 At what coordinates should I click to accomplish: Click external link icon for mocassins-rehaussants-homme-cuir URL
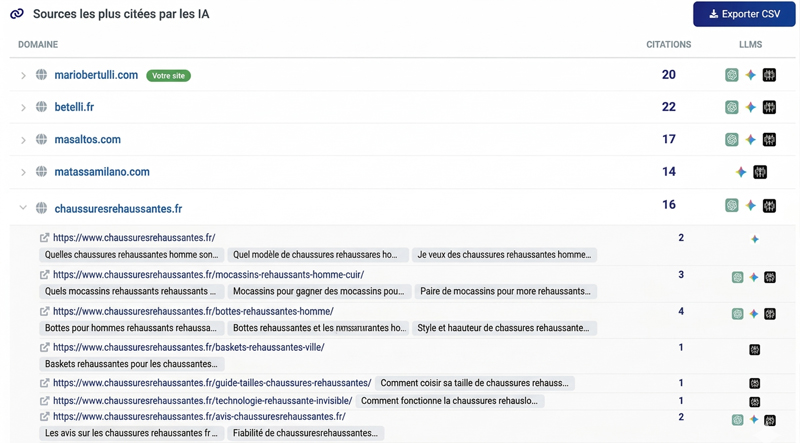[x=44, y=275]
